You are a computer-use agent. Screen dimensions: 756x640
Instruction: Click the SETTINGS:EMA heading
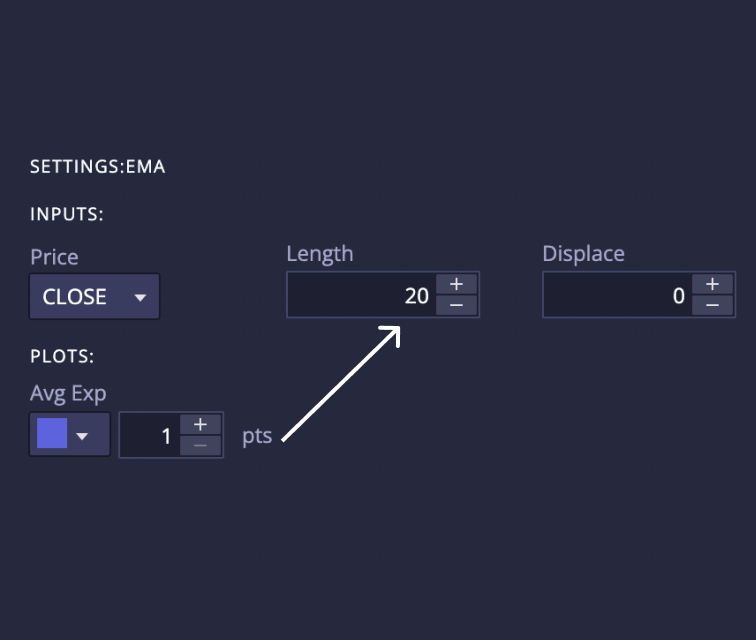97,167
